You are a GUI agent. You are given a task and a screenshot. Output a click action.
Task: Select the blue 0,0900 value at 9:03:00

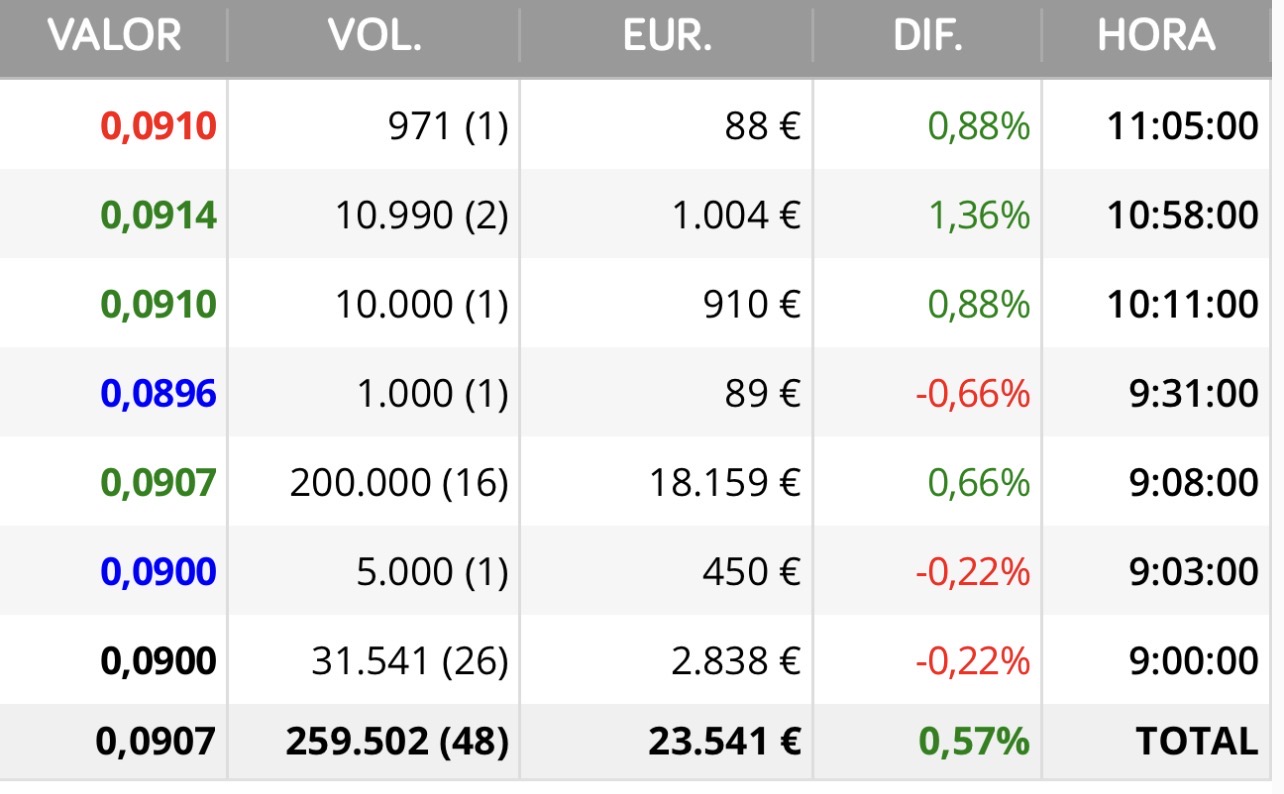158,572
